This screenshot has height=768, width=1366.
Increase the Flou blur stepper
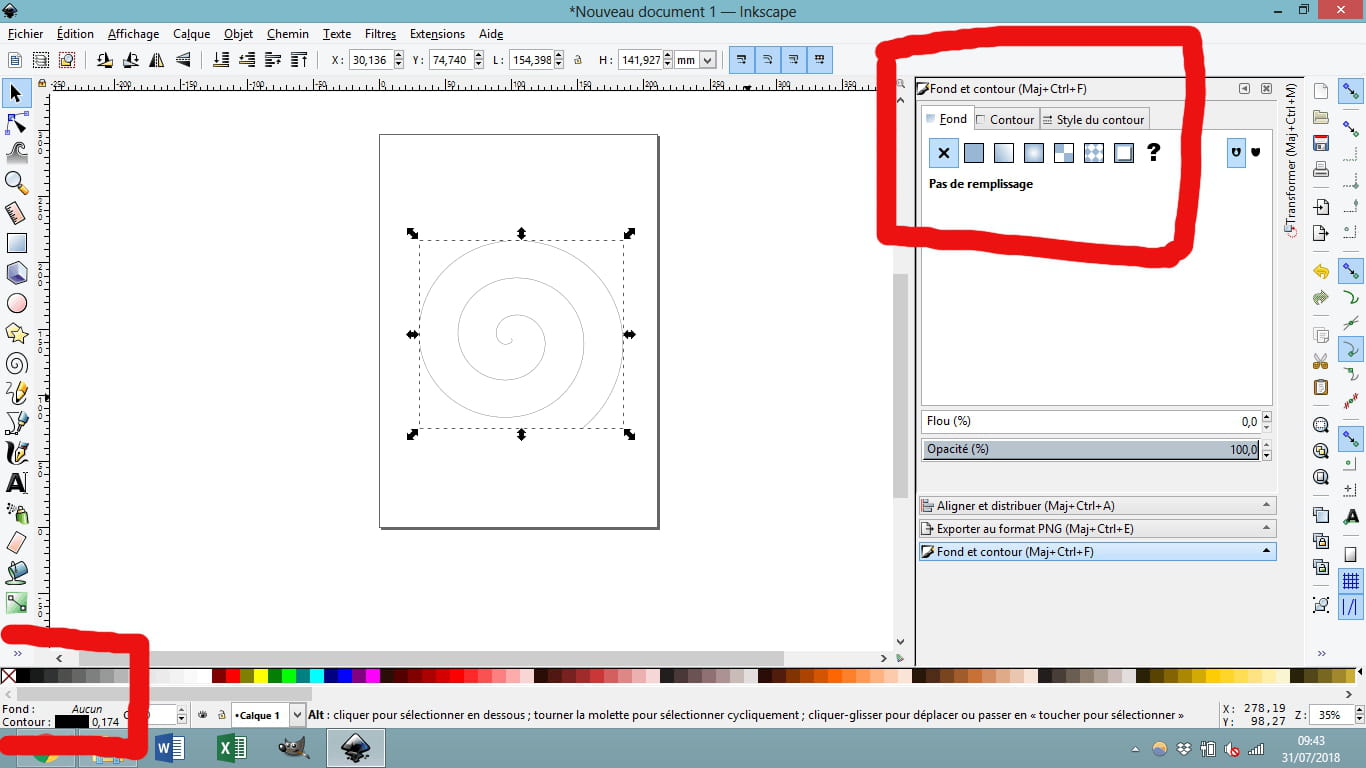[1267, 417]
